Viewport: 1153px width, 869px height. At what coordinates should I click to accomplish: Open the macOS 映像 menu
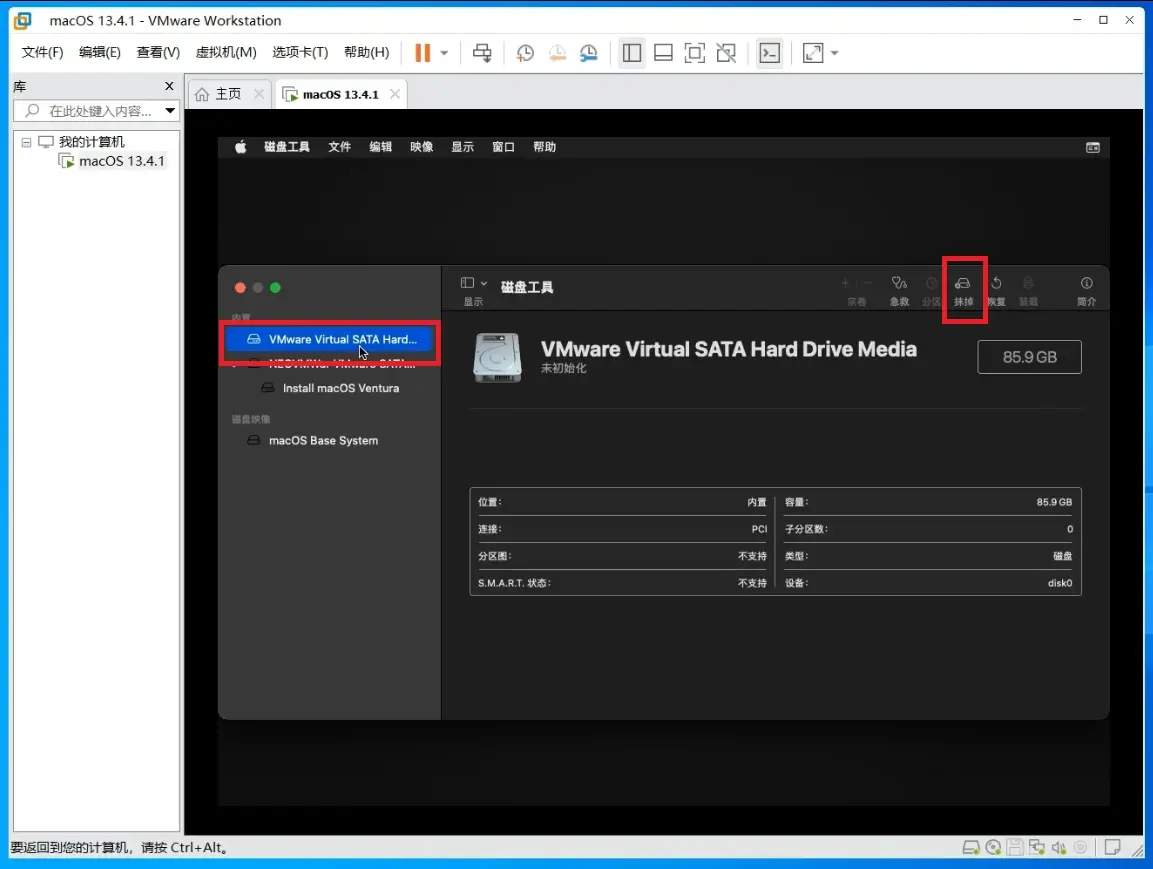(x=421, y=147)
